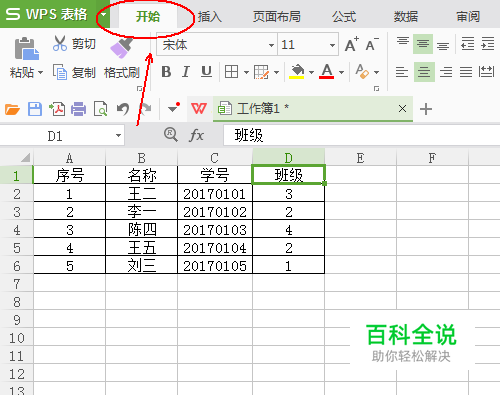Open font size 11 dropdown

332,45
